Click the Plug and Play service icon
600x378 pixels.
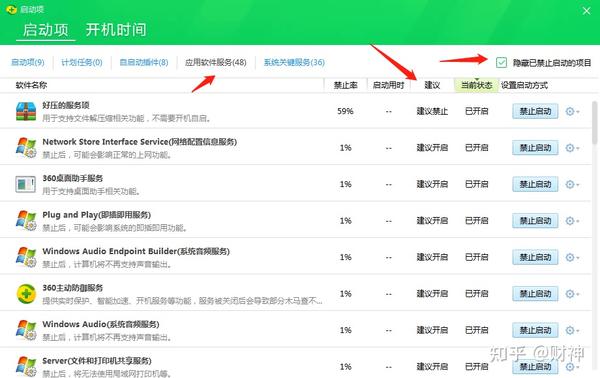point(26,221)
